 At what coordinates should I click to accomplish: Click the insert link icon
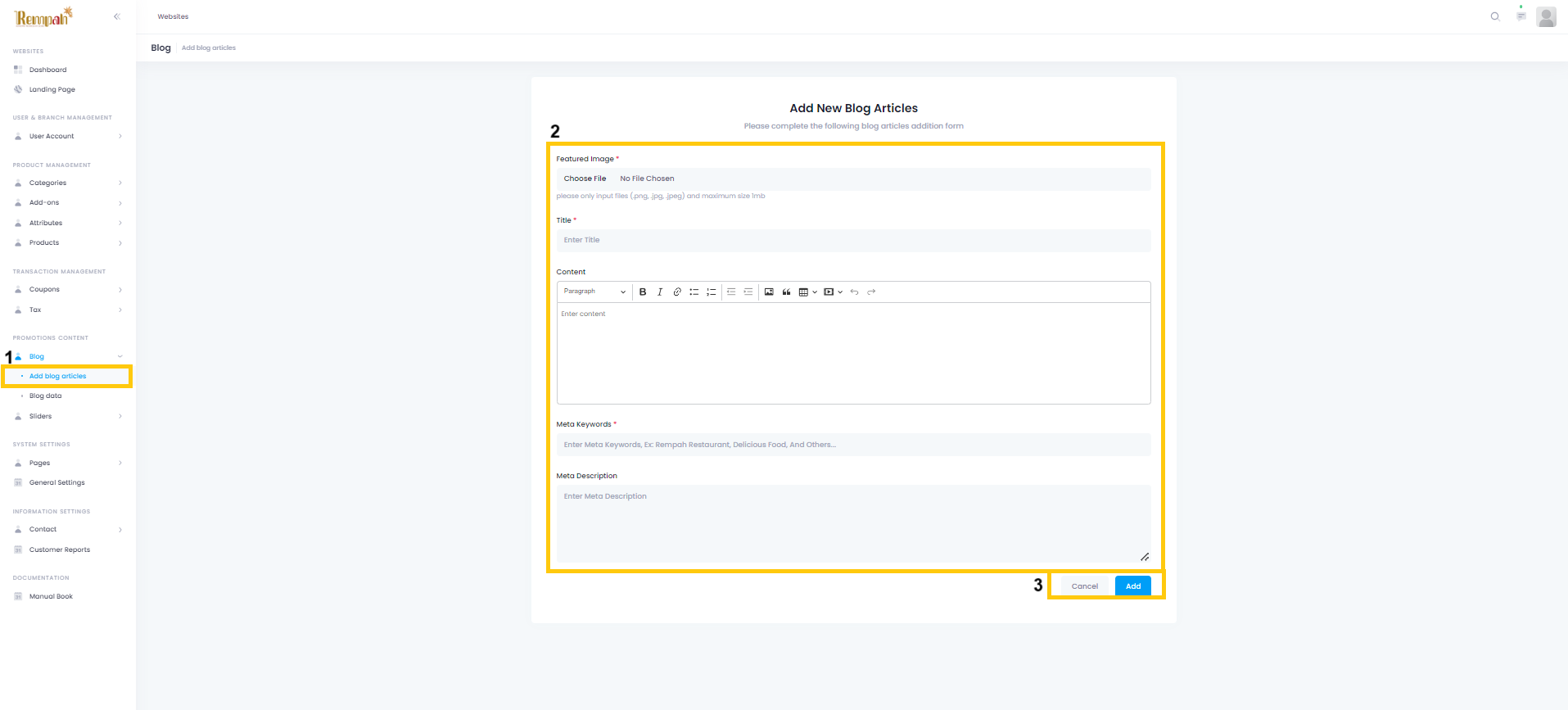pyautogui.click(x=677, y=292)
